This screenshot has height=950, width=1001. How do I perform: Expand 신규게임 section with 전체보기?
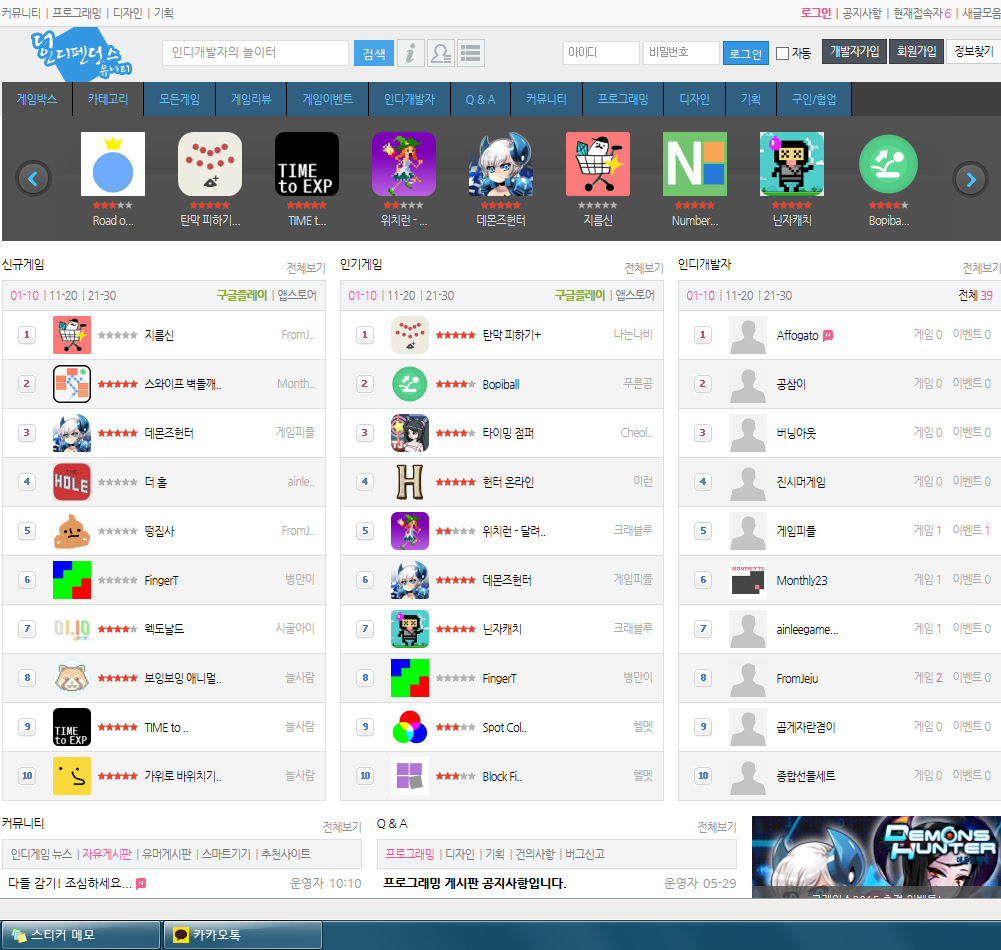point(306,268)
